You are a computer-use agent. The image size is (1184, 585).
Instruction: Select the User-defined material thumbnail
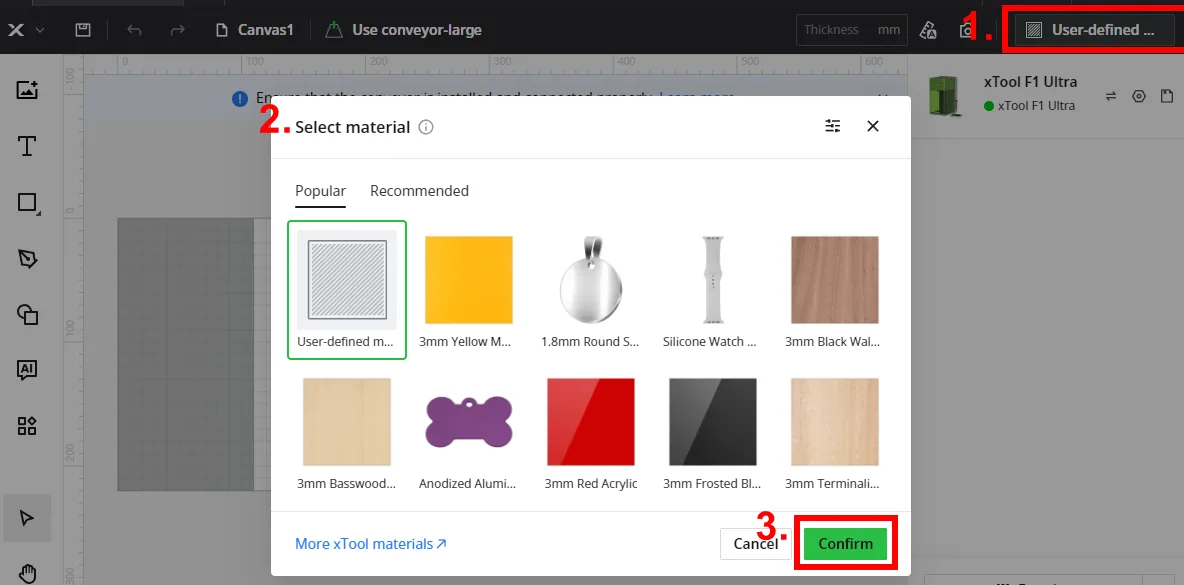(347, 289)
